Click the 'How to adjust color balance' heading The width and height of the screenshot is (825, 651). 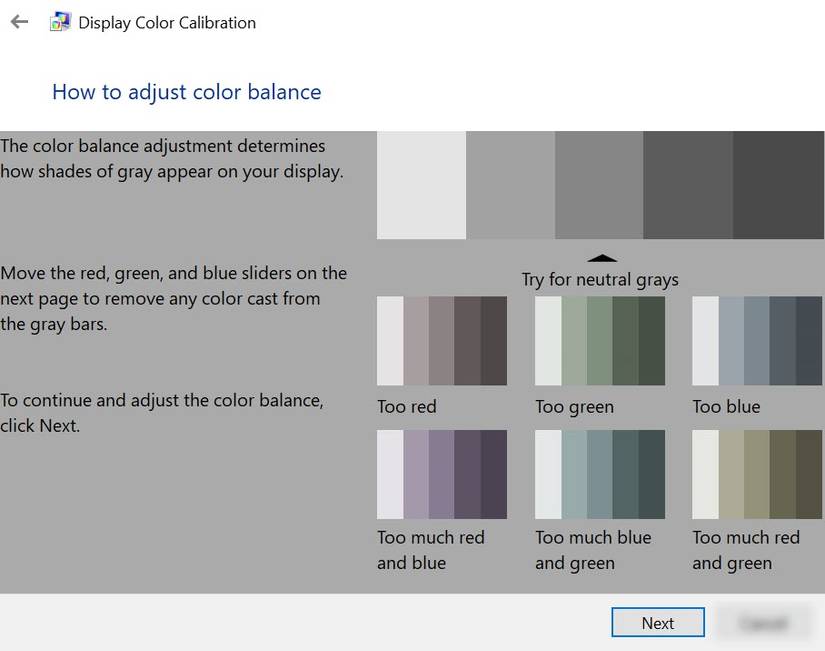coord(186,91)
